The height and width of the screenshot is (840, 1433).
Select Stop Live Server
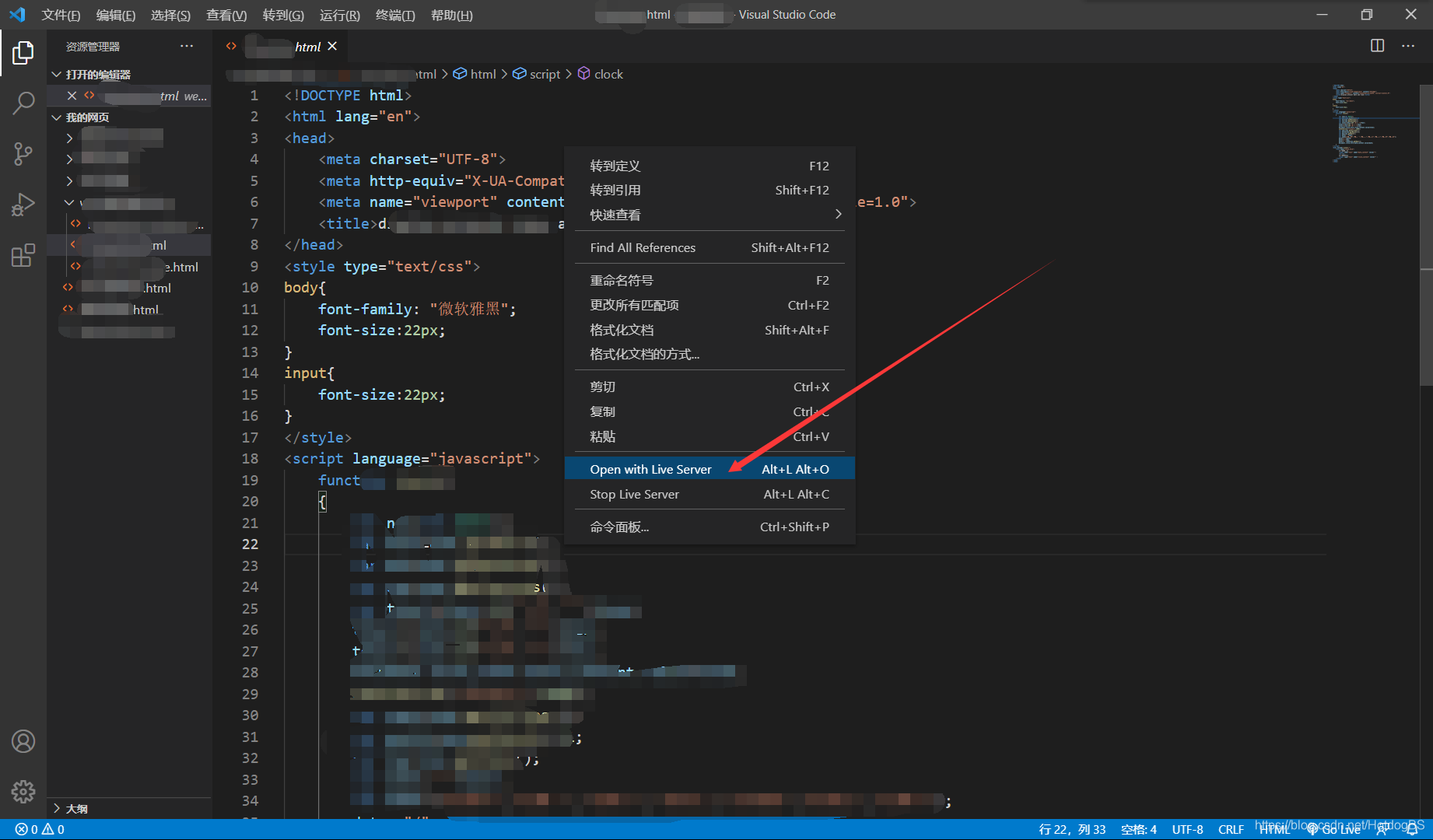[x=709, y=494]
